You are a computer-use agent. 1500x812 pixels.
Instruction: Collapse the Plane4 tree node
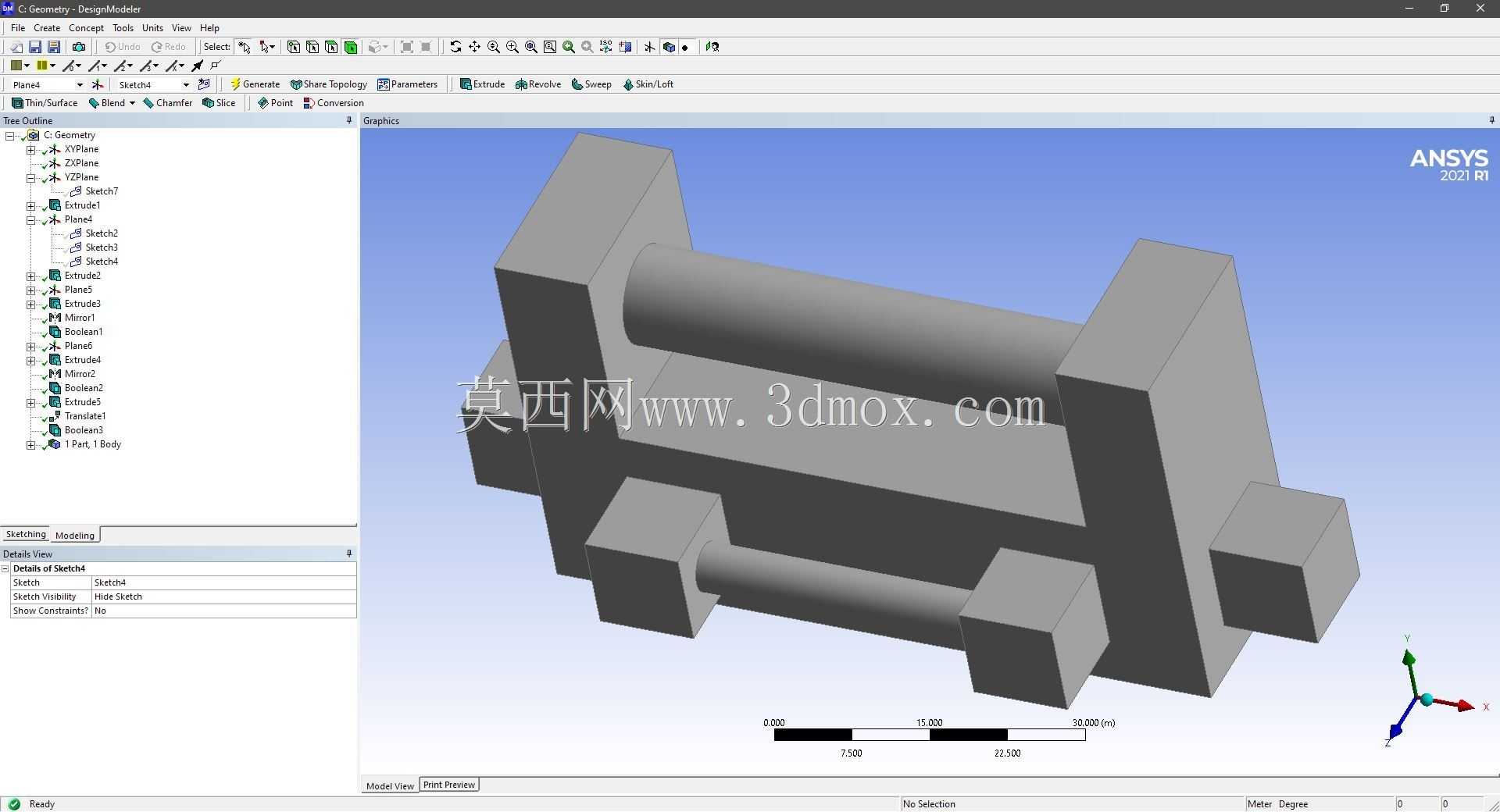(30, 219)
